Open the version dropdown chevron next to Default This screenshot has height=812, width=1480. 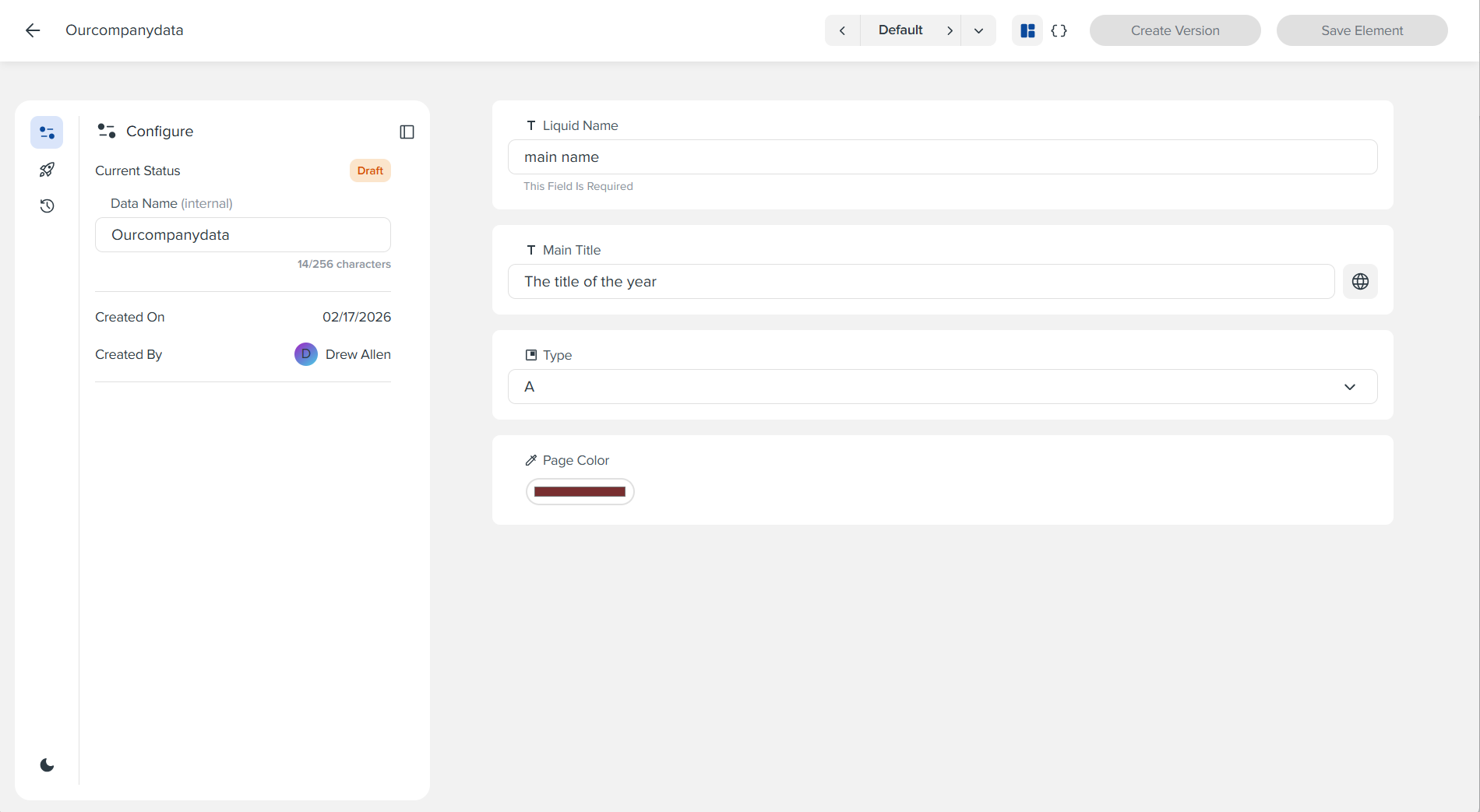pos(978,30)
